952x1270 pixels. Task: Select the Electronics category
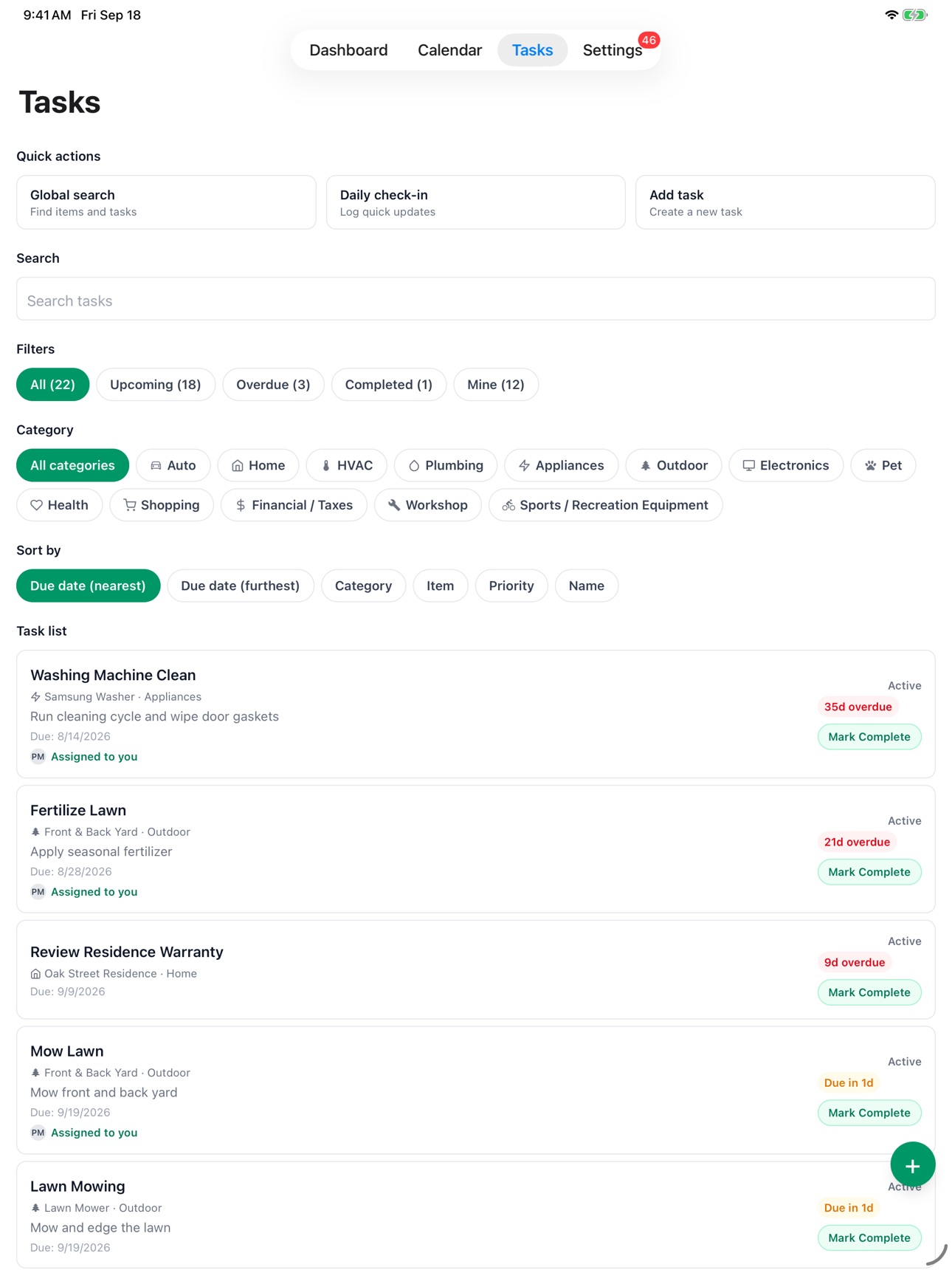(x=786, y=465)
